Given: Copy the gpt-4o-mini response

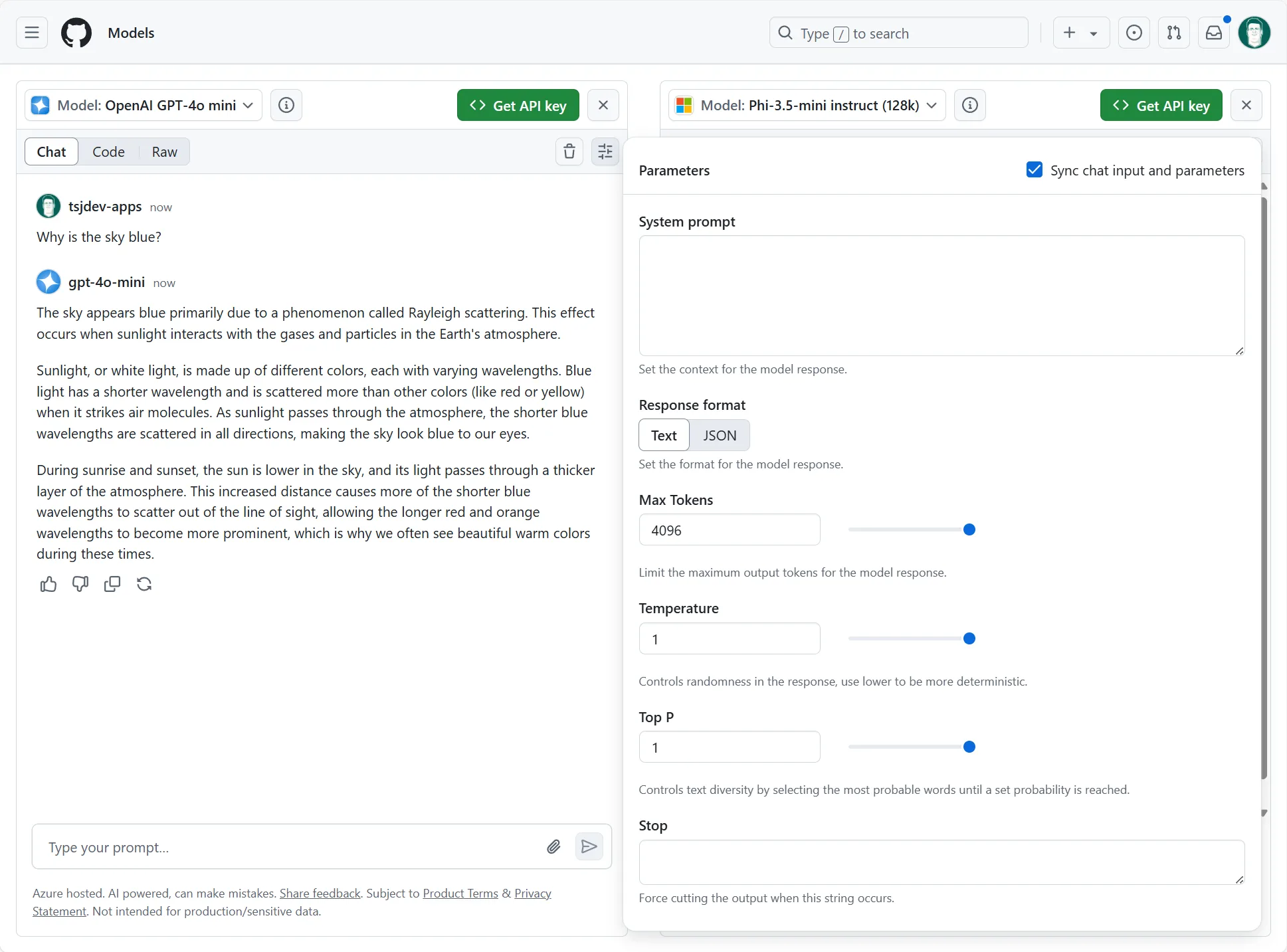Looking at the screenshot, I should [x=112, y=584].
